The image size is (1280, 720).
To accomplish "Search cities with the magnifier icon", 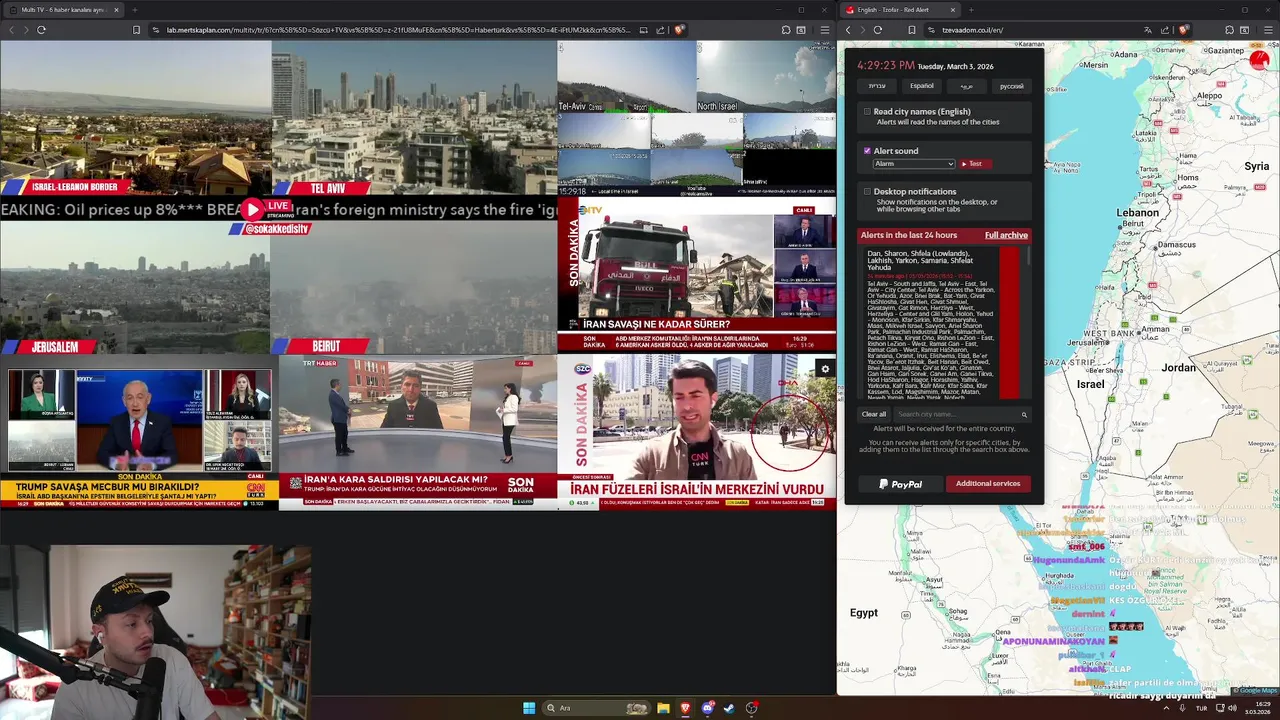I will point(1024,414).
